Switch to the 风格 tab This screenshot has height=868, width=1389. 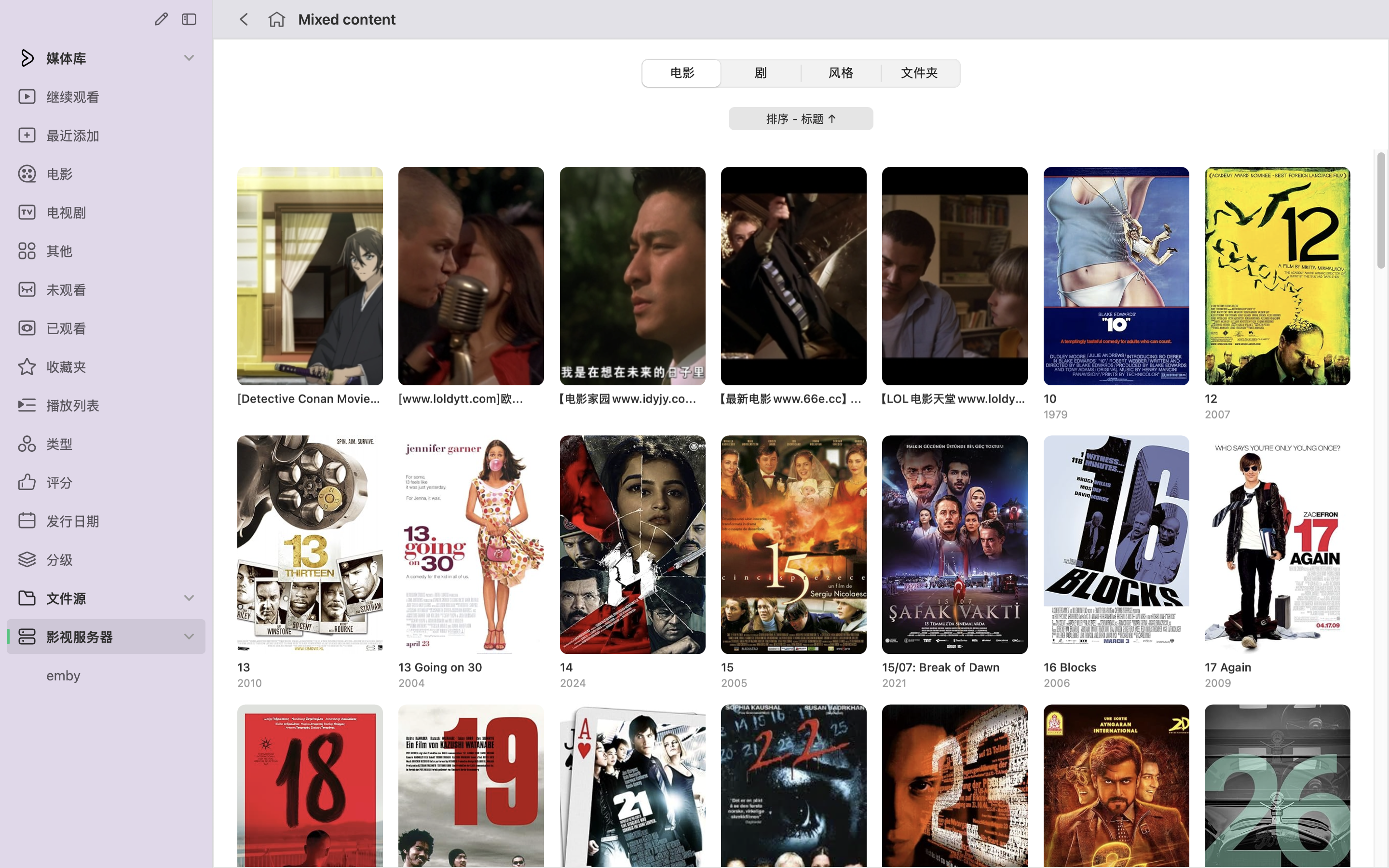(840, 73)
